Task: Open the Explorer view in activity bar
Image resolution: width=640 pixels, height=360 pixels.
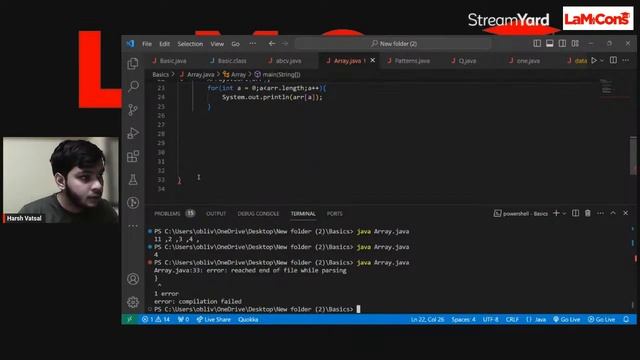Action: pos(133,64)
